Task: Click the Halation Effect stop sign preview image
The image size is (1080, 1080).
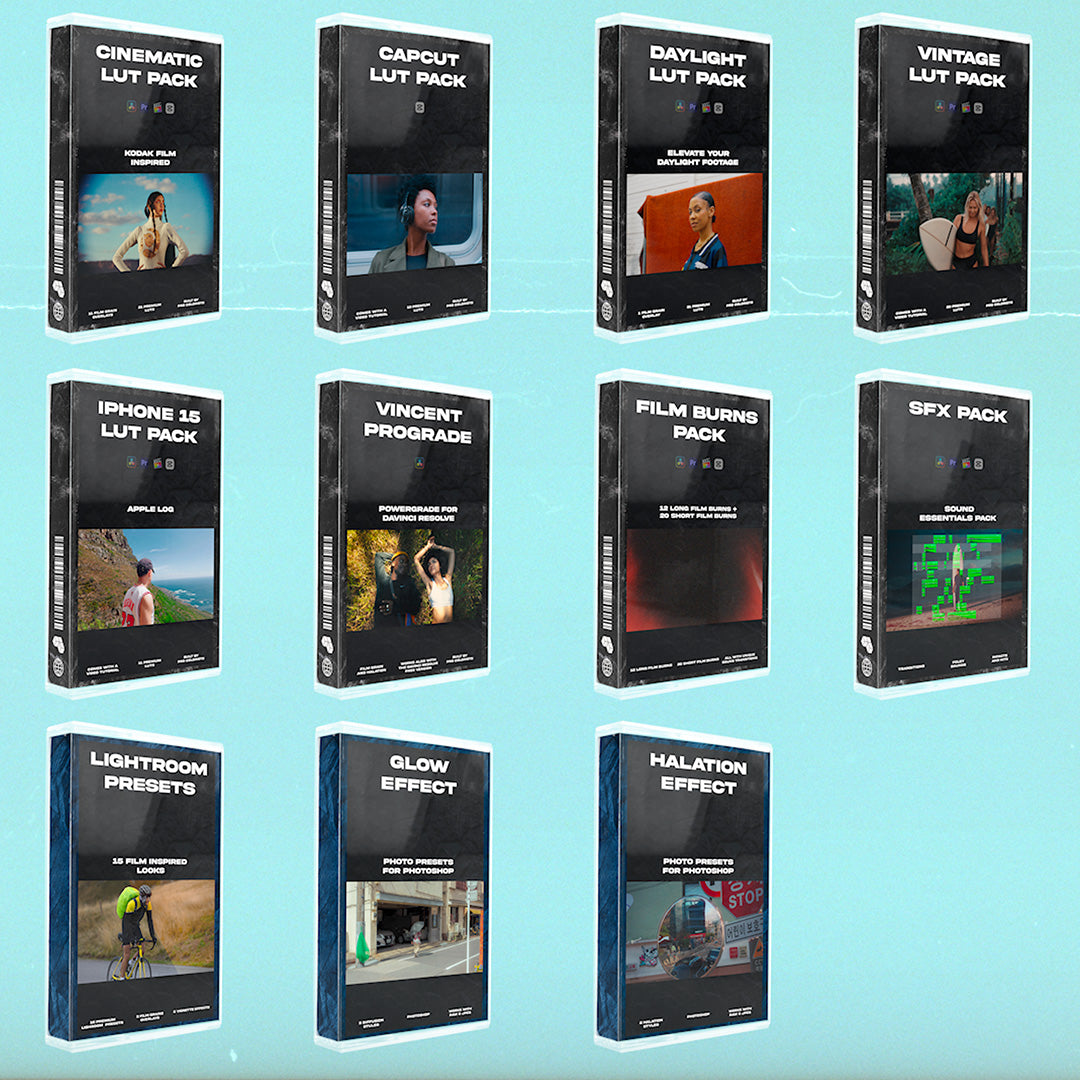Action: (694, 929)
